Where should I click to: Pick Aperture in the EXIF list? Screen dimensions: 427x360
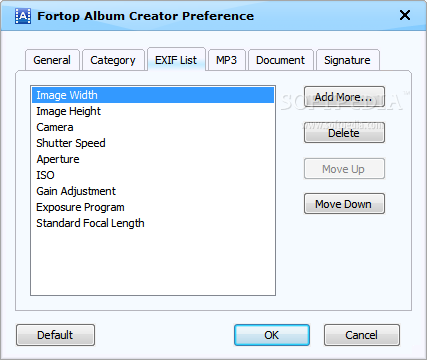point(153,159)
